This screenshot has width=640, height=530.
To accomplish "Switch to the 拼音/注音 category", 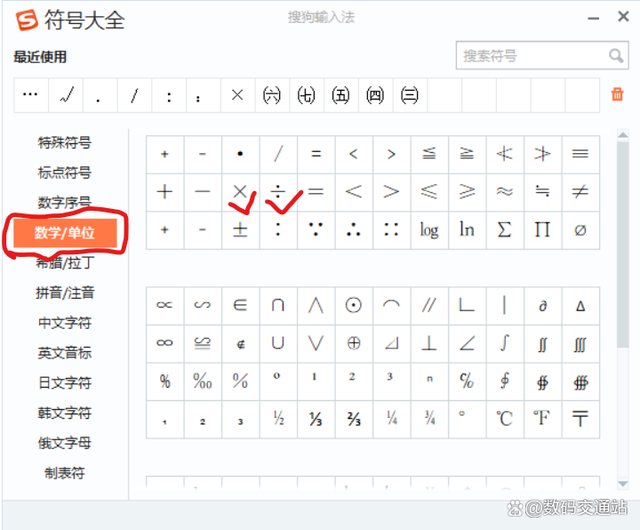I will [x=64, y=293].
